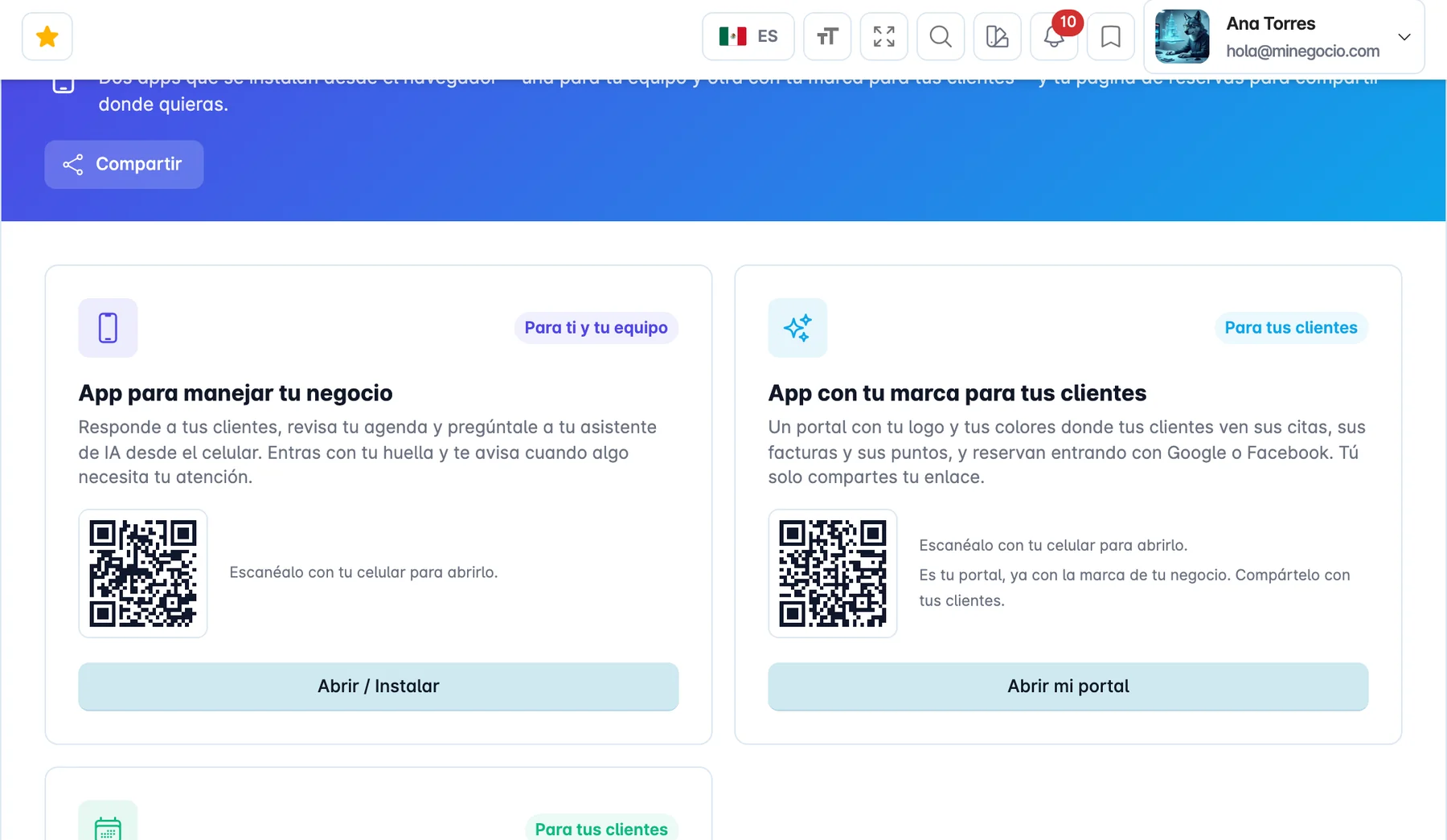Click the bookmark icon in header
The width and height of the screenshot is (1447, 840).
[1111, 37]
